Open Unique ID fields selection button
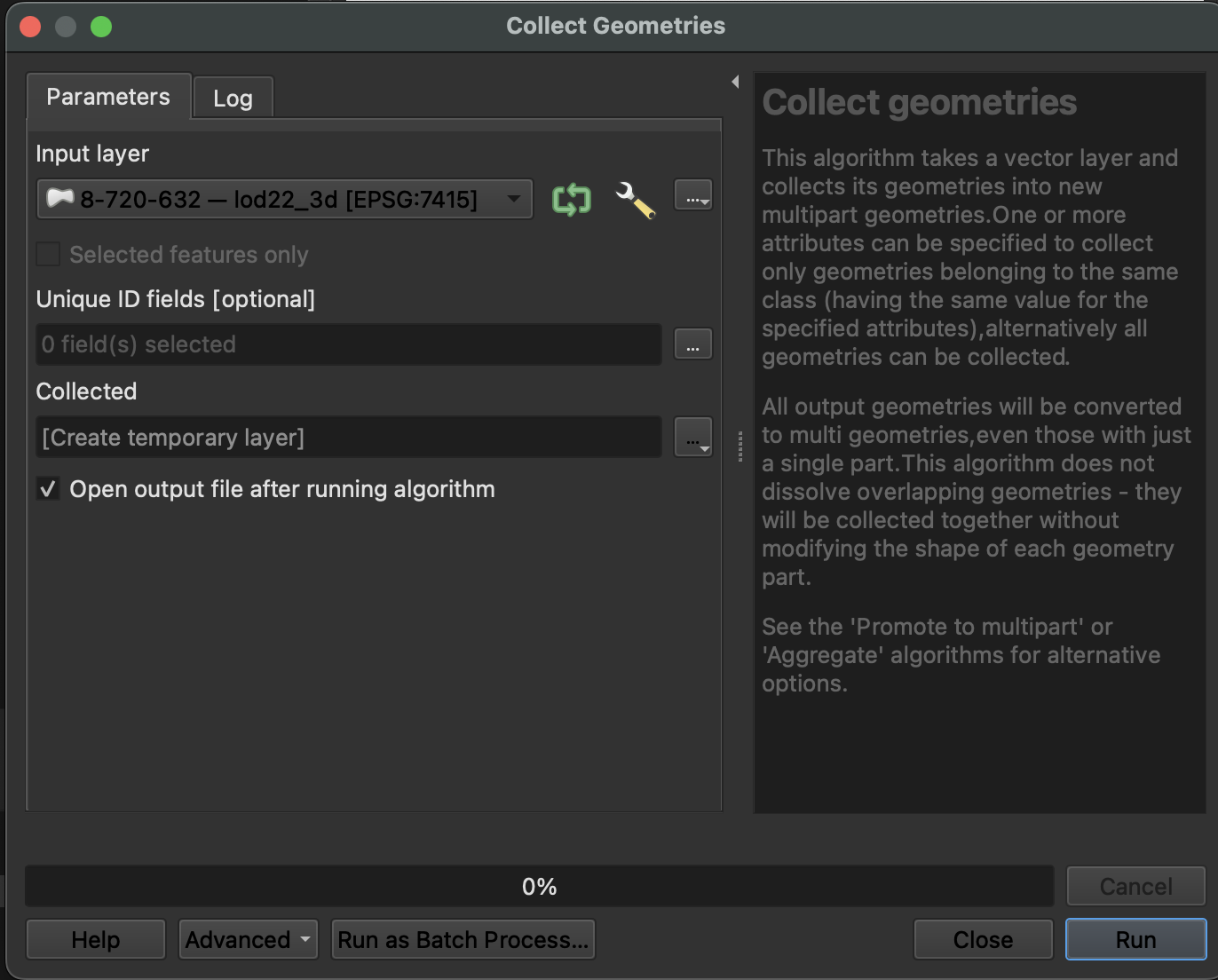 coord(693,344)
